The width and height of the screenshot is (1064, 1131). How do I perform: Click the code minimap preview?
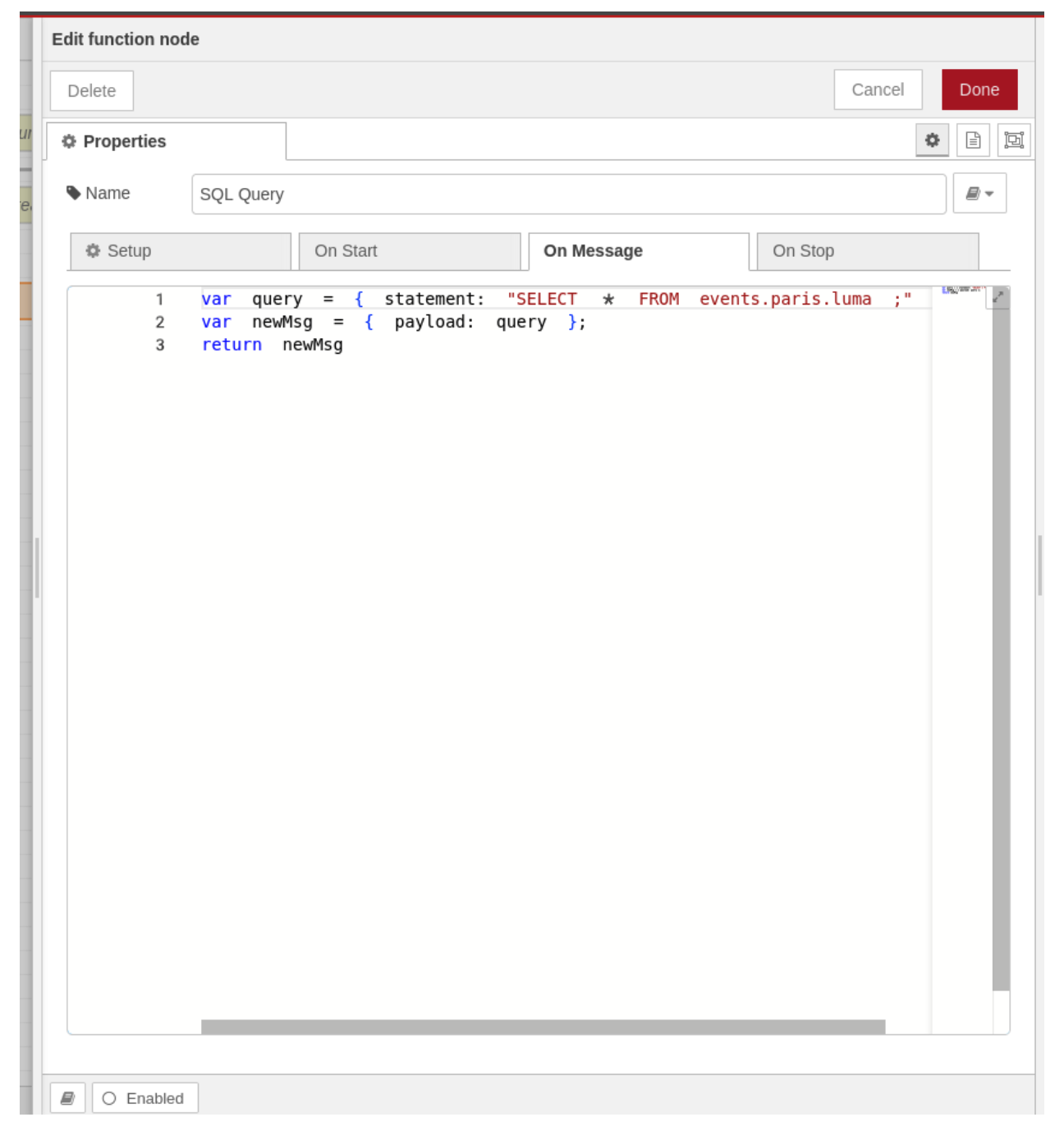click(x=961, y=290)
